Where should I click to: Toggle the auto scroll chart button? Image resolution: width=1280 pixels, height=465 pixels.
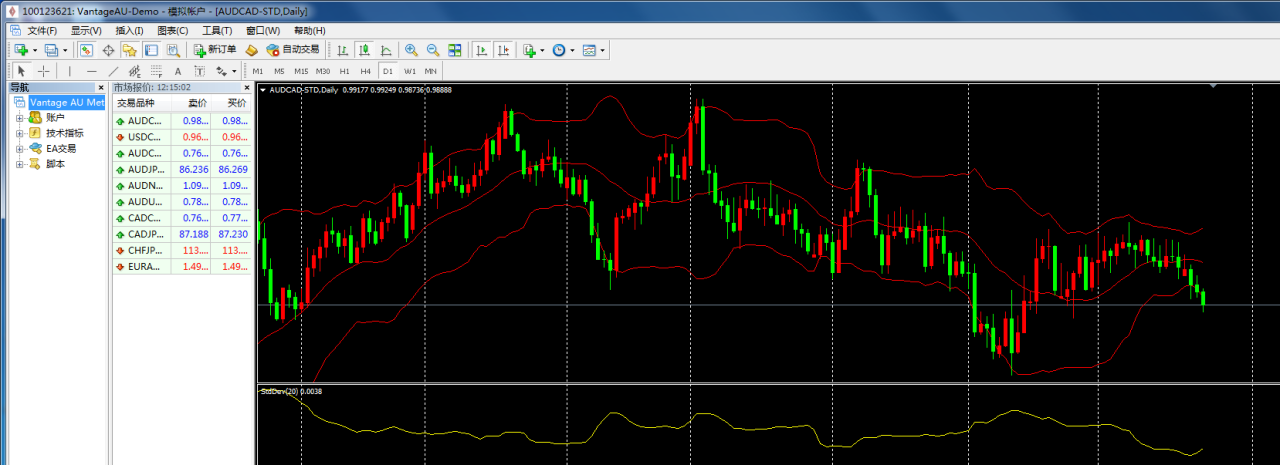481,50
